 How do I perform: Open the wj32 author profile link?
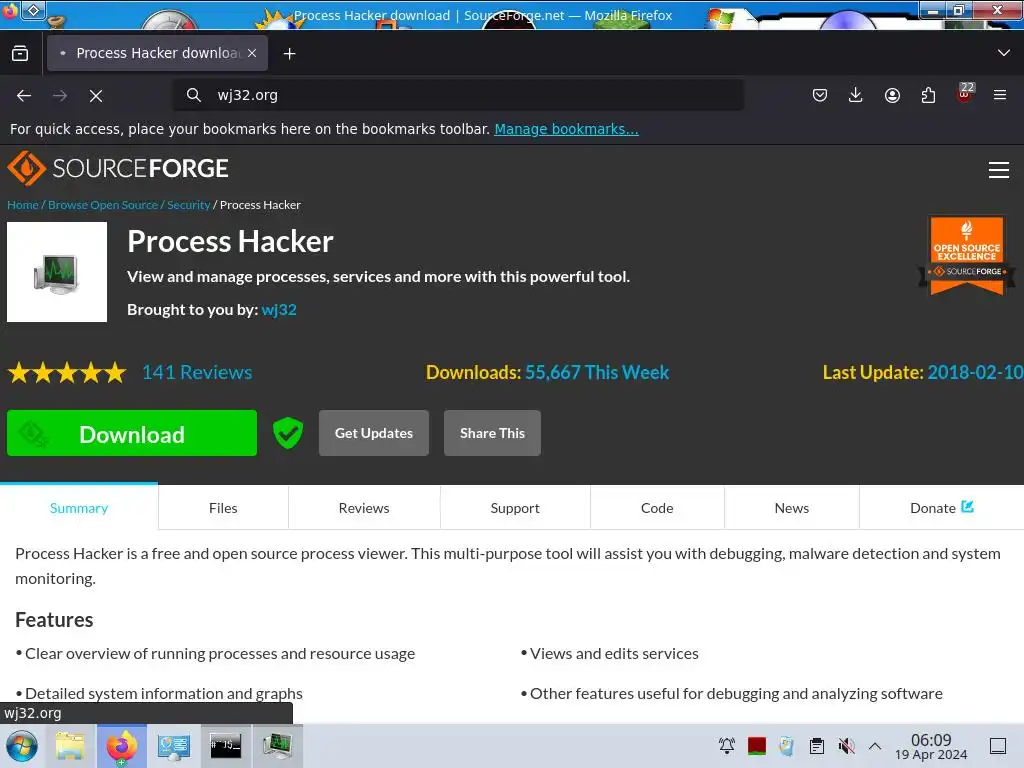279,310
